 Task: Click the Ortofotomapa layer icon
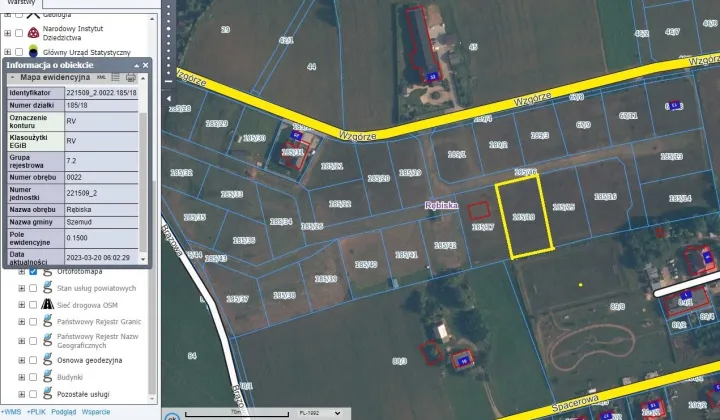(47, 272)
